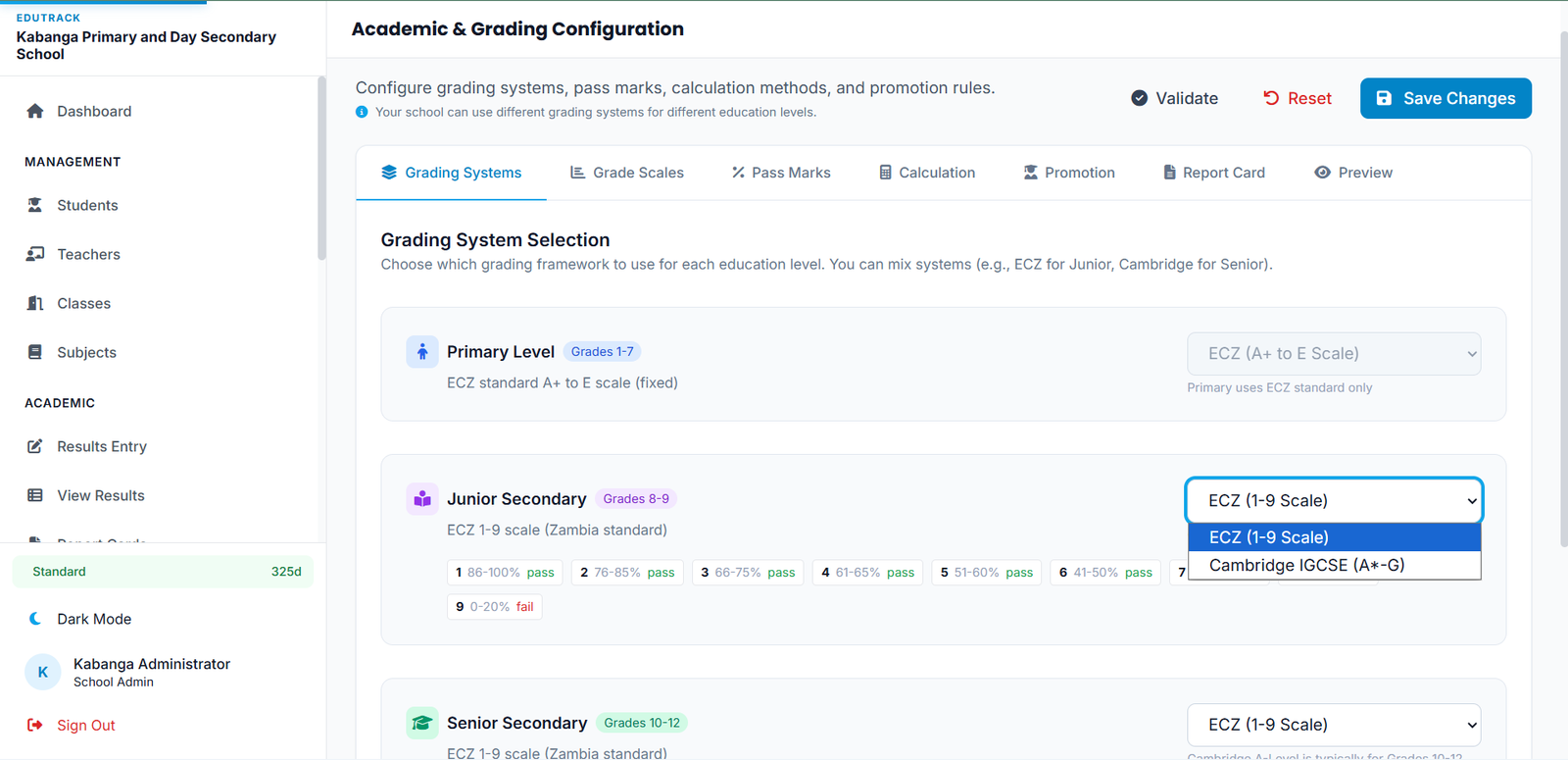This screenshot has width=1568, height=760.
Task: Click the grade 1 86-100% pass chip
Action: [x=505, y=572]
